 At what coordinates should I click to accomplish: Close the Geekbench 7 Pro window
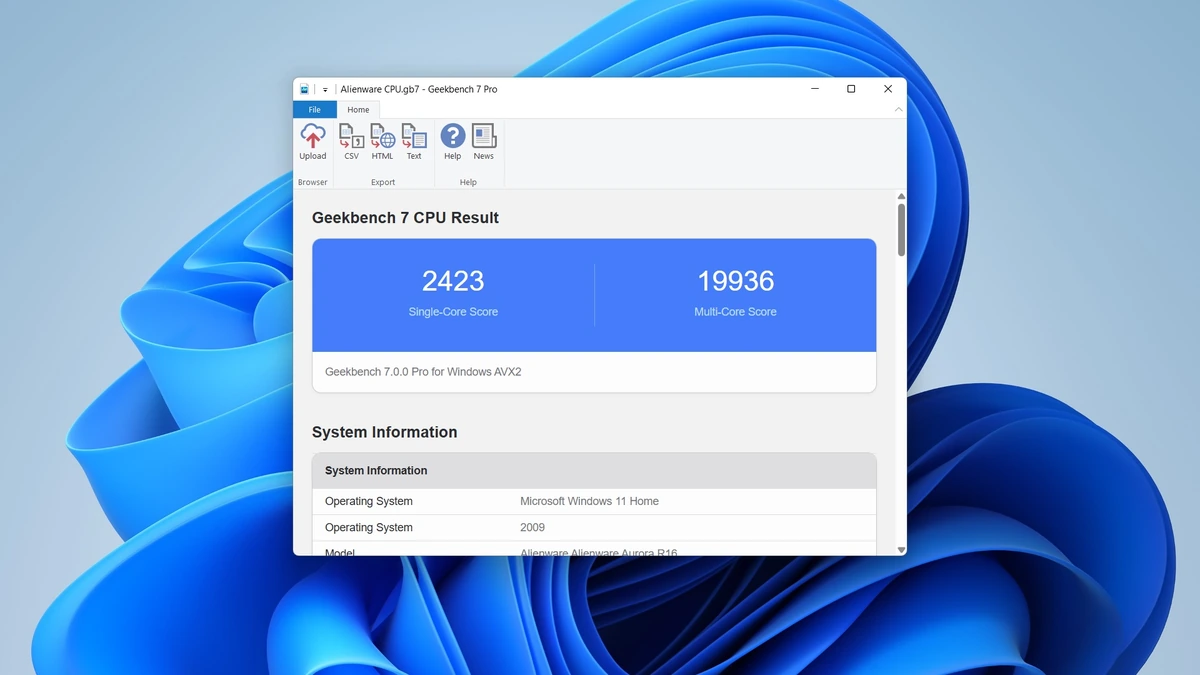(x=888, y=89)
